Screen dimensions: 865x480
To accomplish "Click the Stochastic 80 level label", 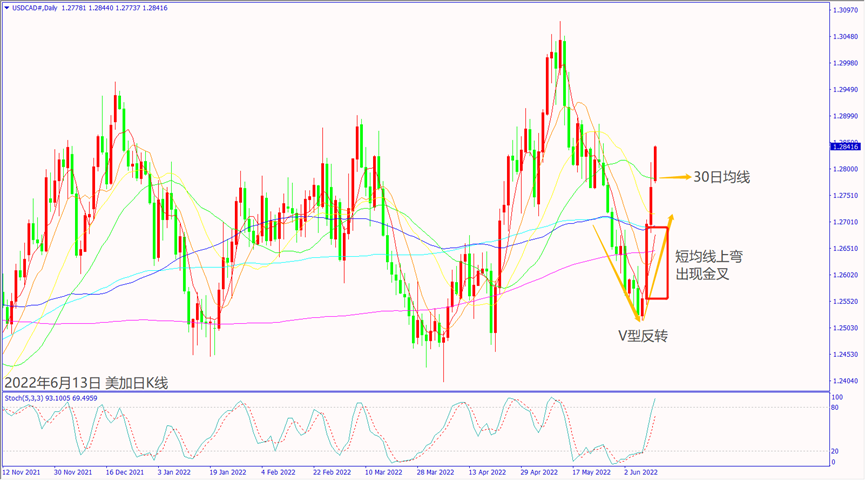I will [836, 408].
